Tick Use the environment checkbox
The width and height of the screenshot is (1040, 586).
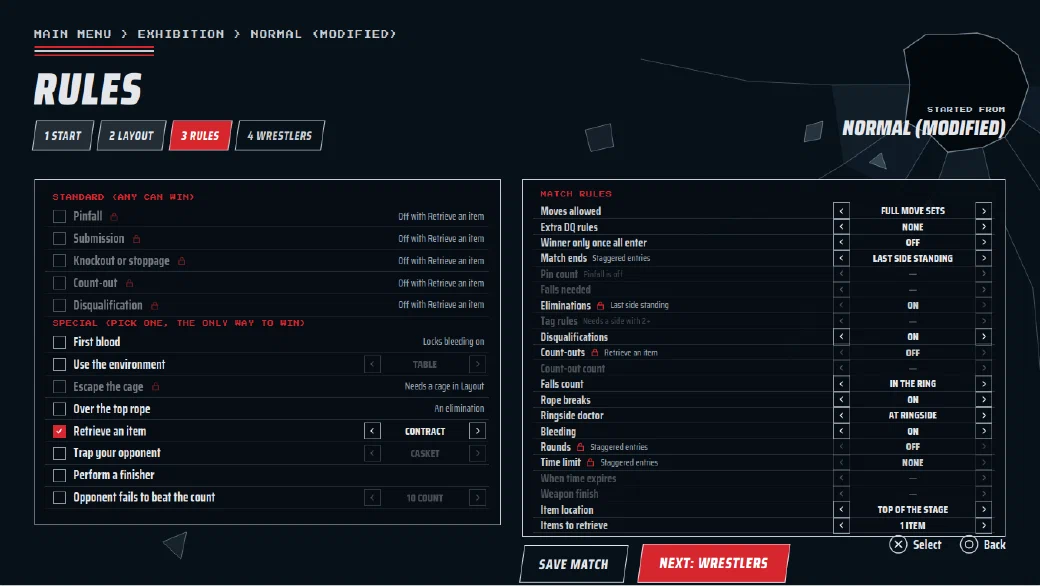coord(60,365)
